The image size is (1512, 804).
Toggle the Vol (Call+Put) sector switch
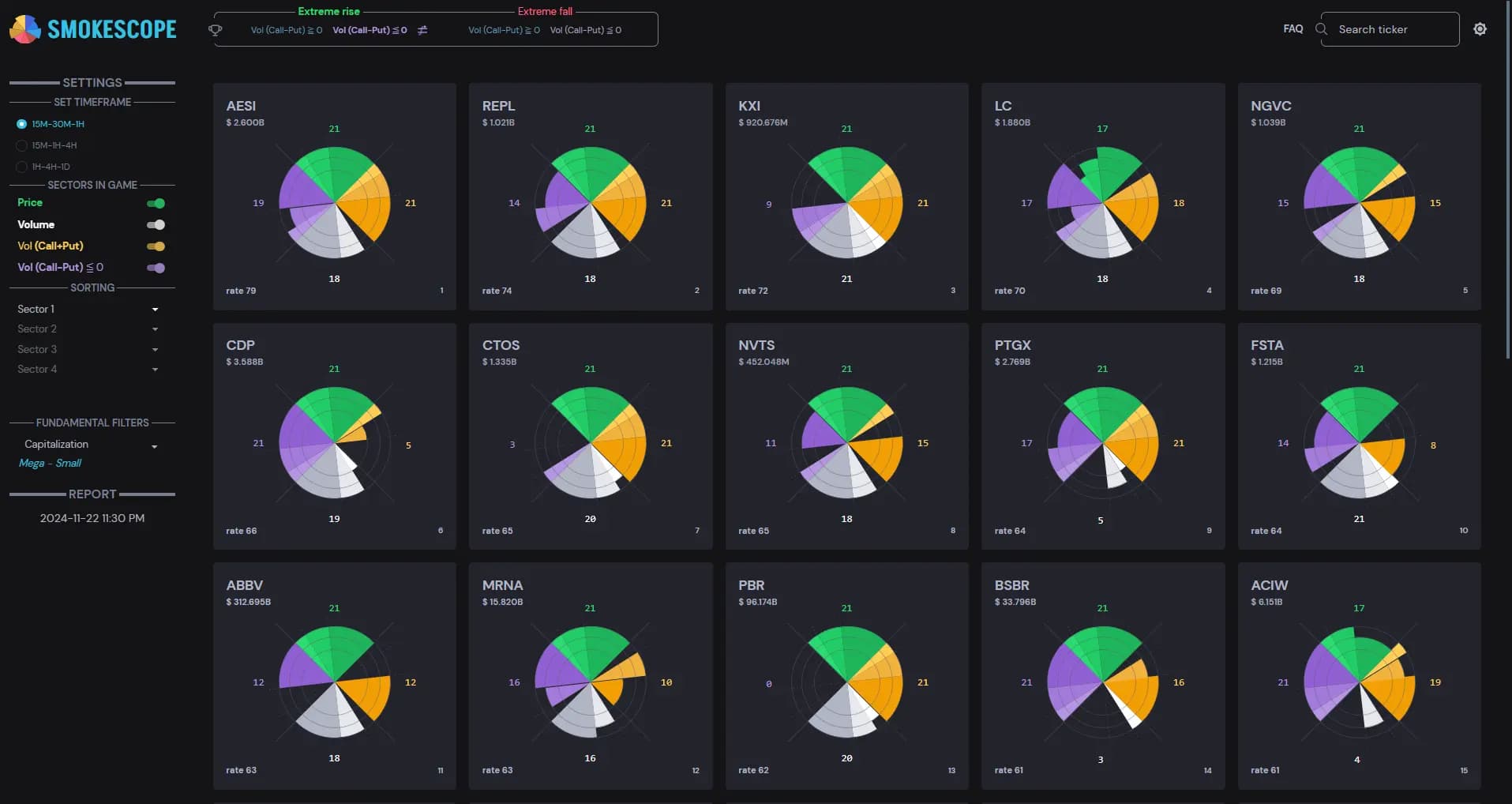point(156,246)
